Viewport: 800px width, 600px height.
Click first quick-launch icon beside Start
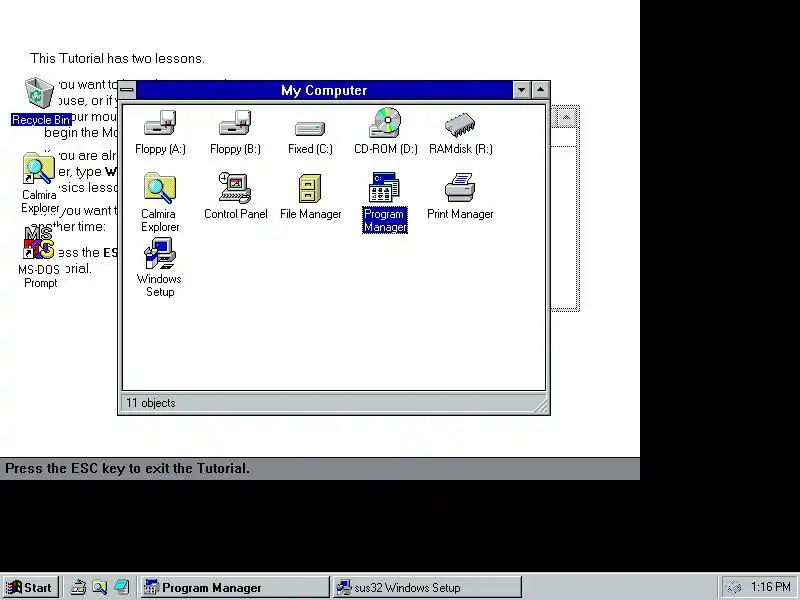point(78,587)
